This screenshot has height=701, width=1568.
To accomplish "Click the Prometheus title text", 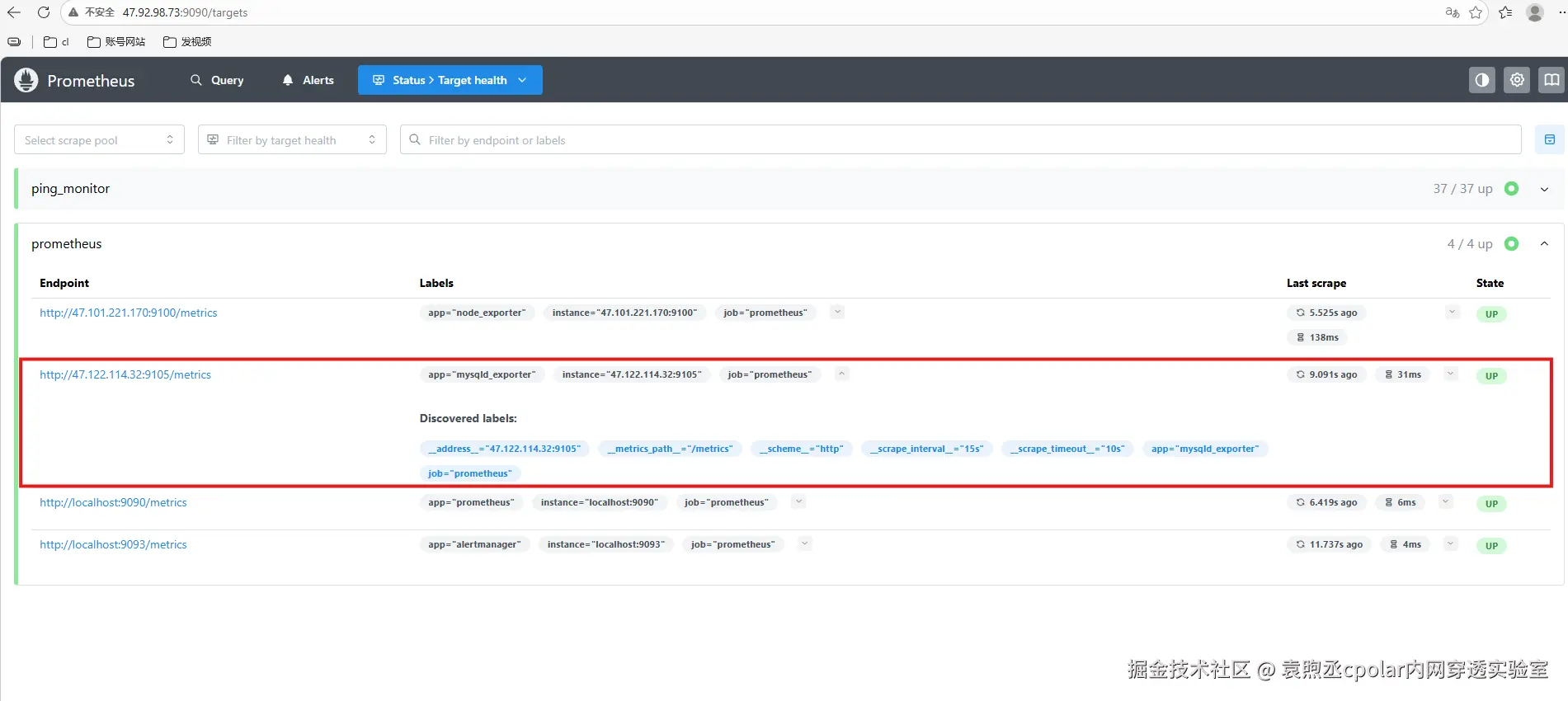I will tap(91, 81).
